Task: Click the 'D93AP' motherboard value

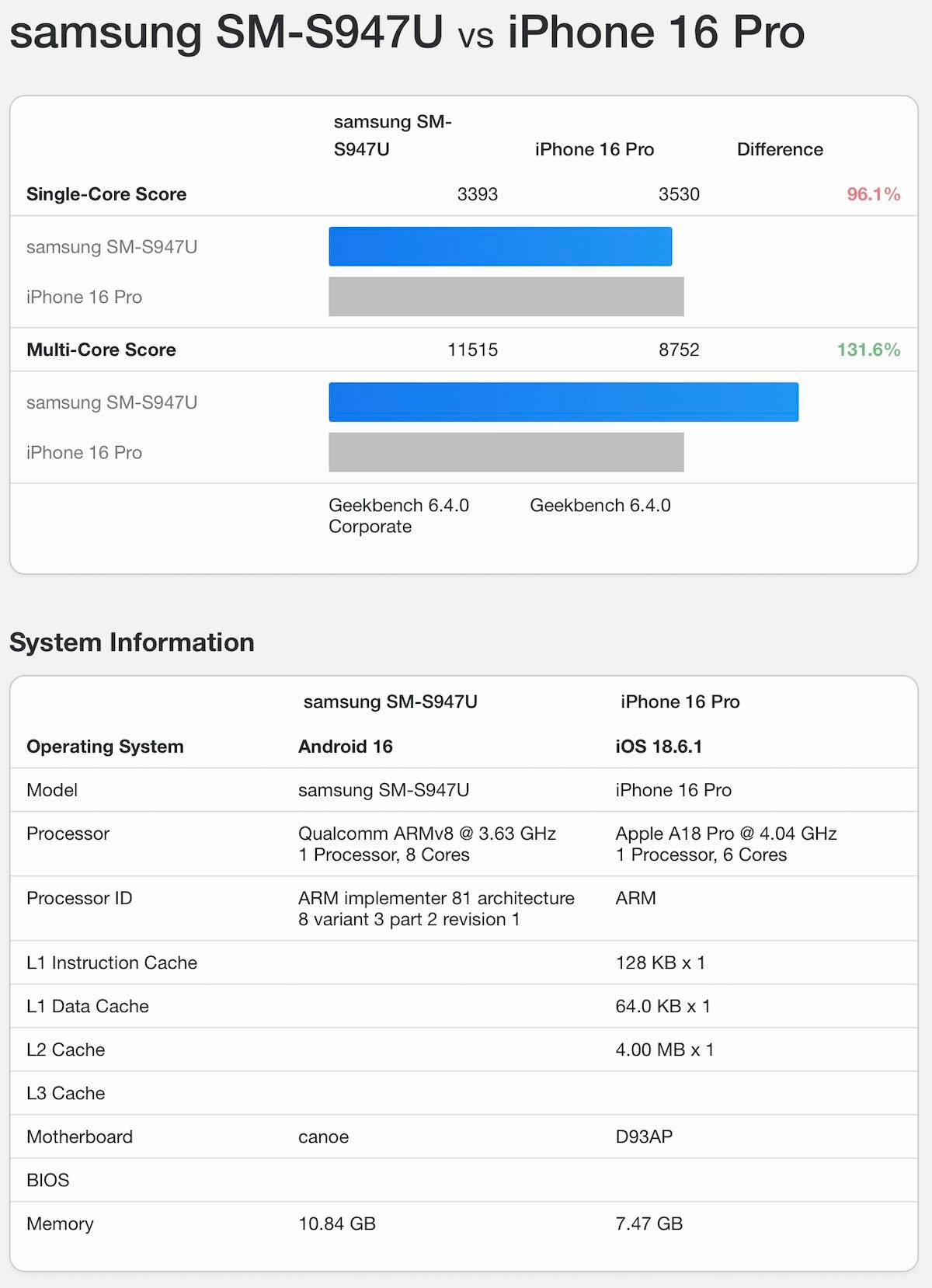Action: [644, 1137]
